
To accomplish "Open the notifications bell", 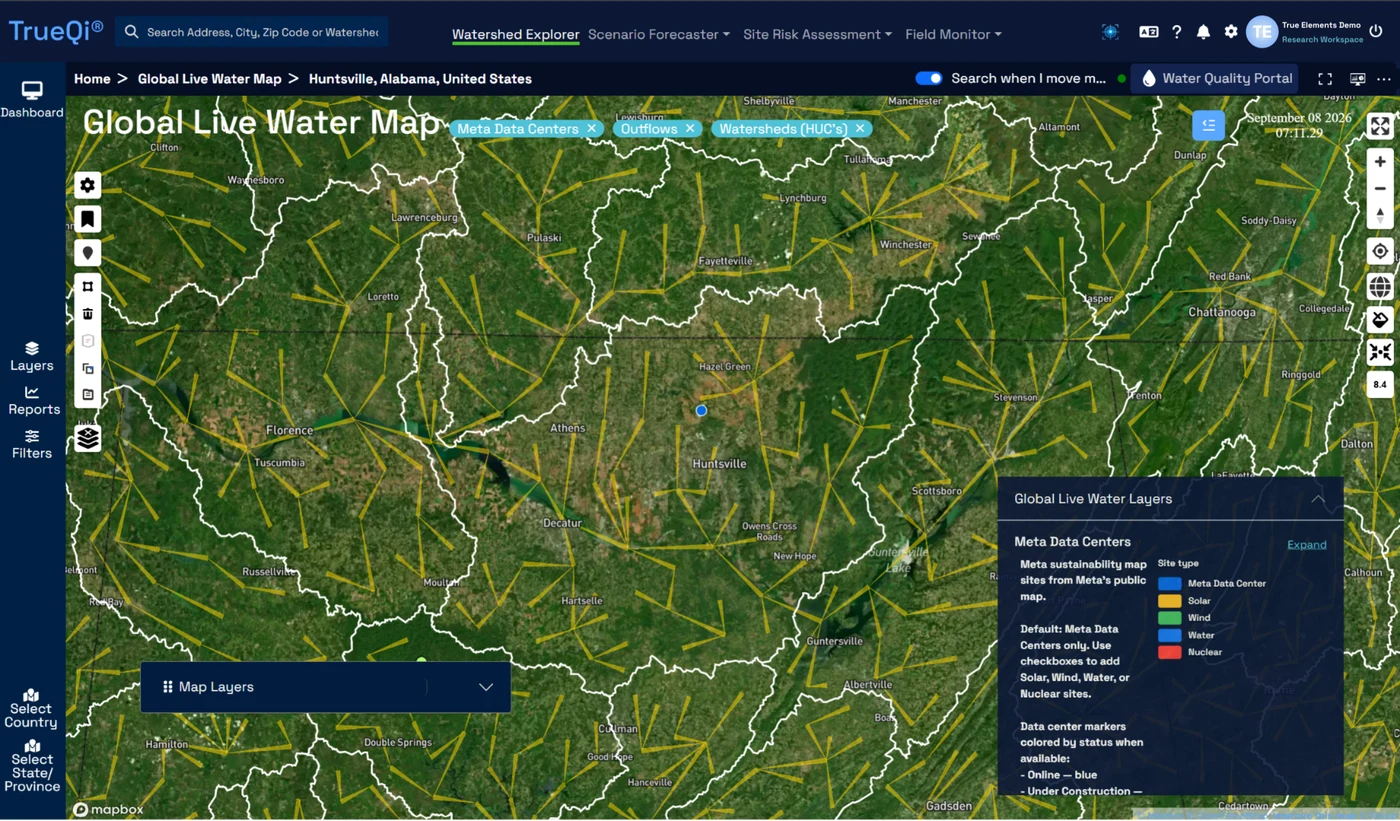I will pyautogui.click(x=1203, y=32).
